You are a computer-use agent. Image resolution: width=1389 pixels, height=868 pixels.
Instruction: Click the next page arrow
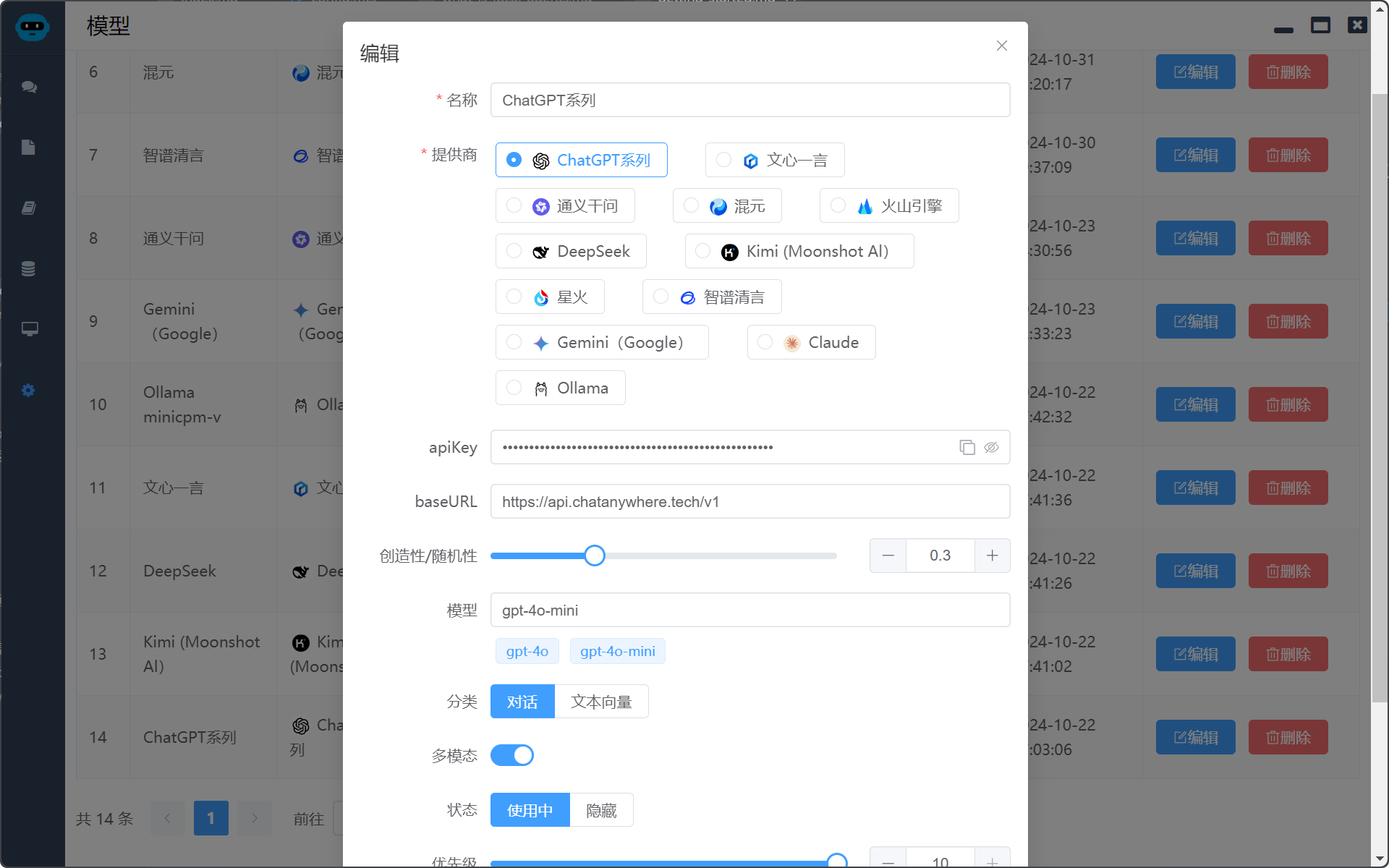254,818
